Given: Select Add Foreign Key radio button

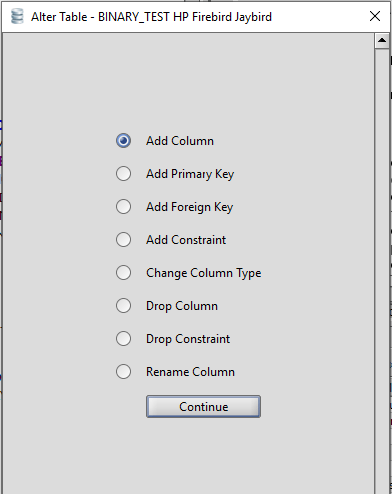Looking at the screenshot, I should click(x=123, y=207).
